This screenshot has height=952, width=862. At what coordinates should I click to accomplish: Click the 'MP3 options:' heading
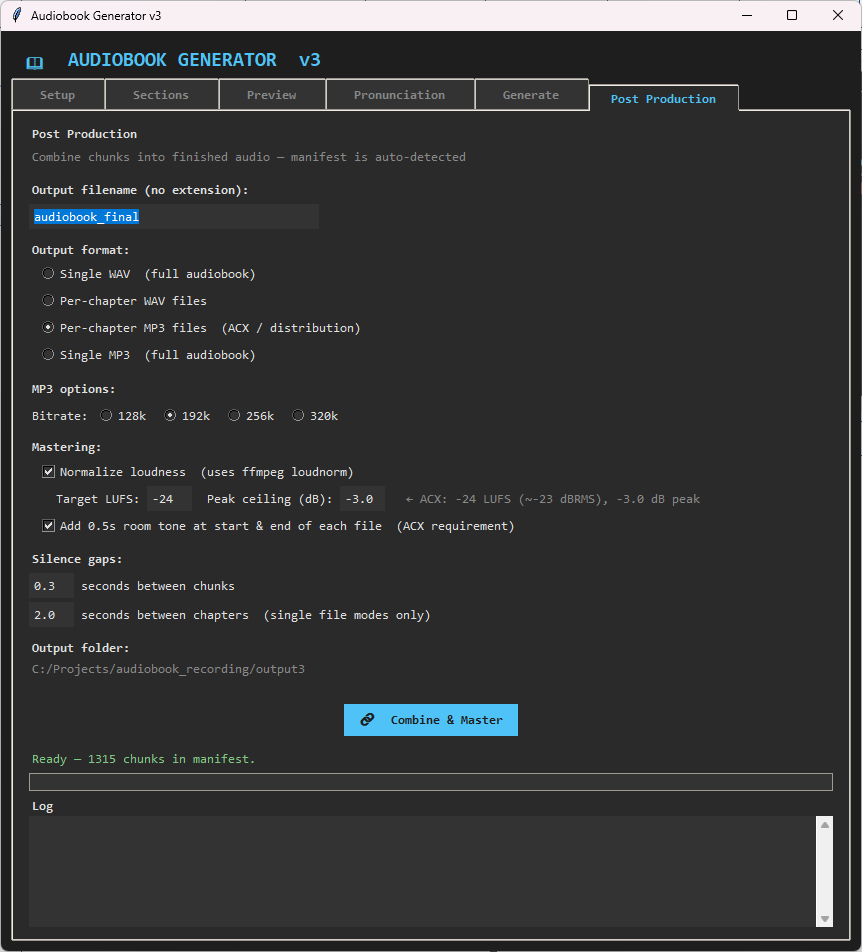tap(73, 389)
